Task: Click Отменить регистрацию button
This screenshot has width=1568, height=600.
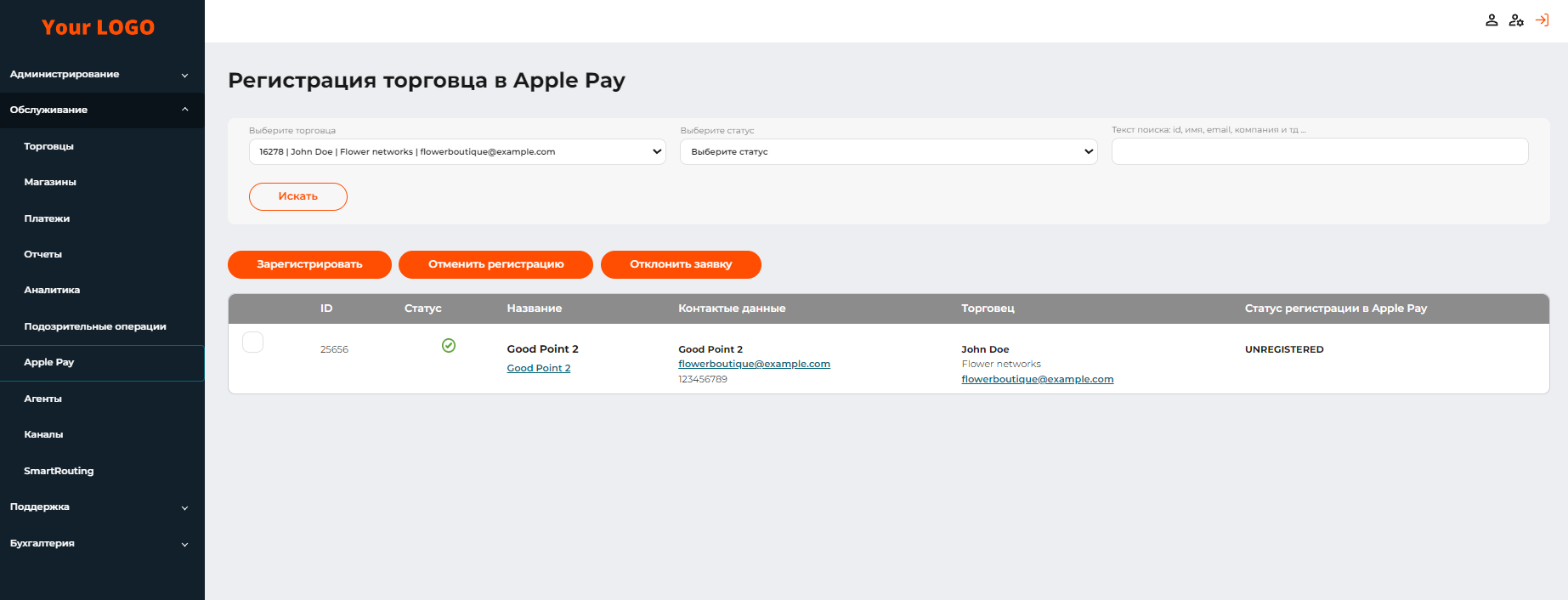Action: [495, 264]
